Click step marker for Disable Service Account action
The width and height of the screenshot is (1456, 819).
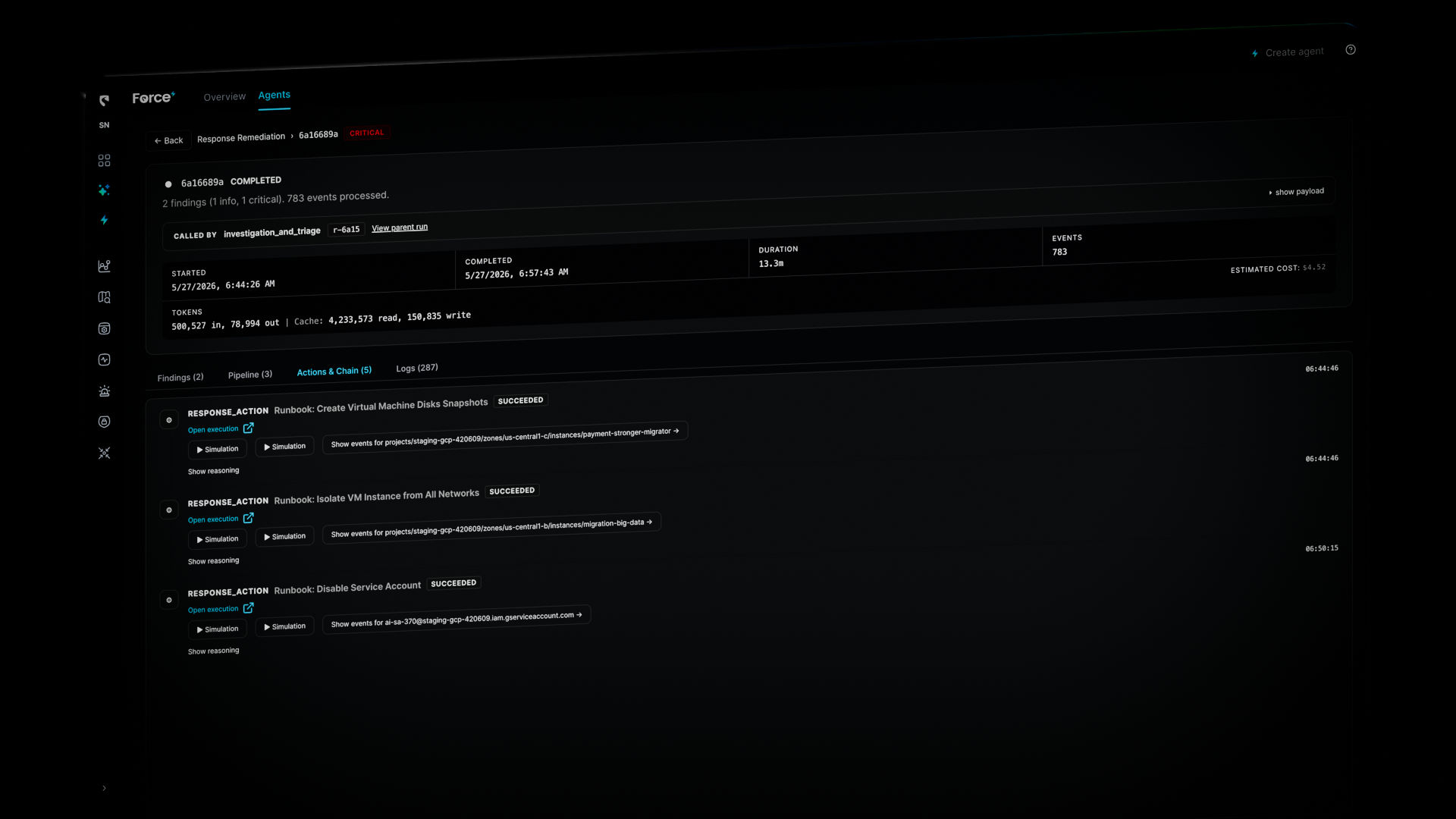169,600
